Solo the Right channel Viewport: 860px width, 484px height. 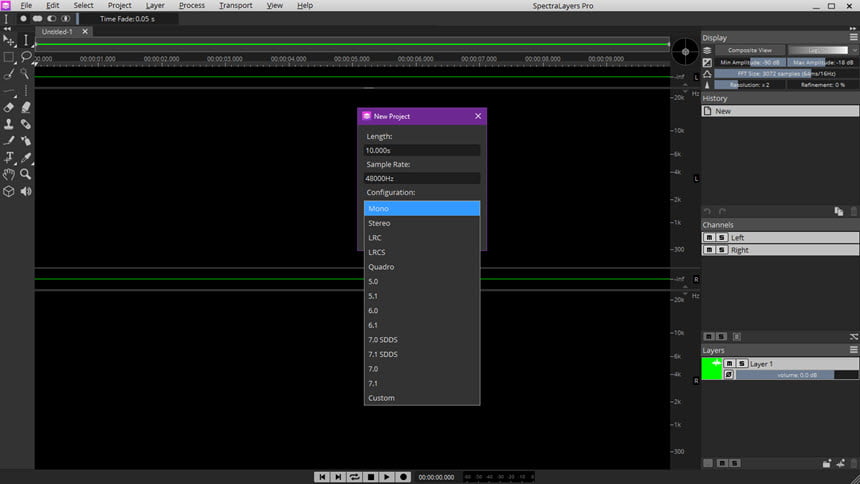point(722,250)
